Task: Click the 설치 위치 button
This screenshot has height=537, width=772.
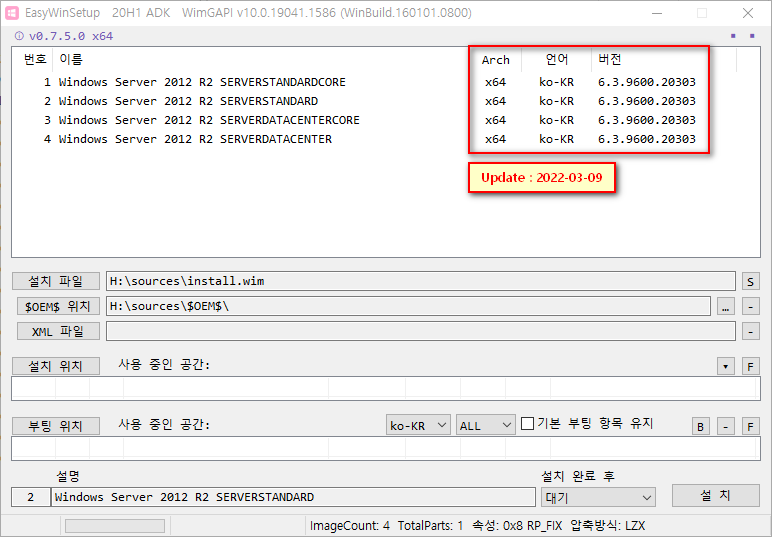Action: click(56, 366)
